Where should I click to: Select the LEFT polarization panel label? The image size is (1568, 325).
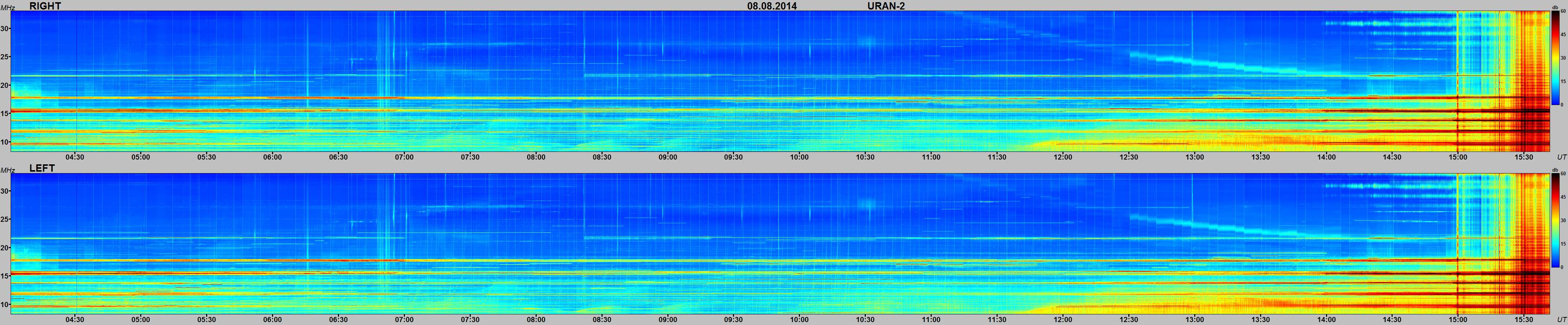click(42, 169)
